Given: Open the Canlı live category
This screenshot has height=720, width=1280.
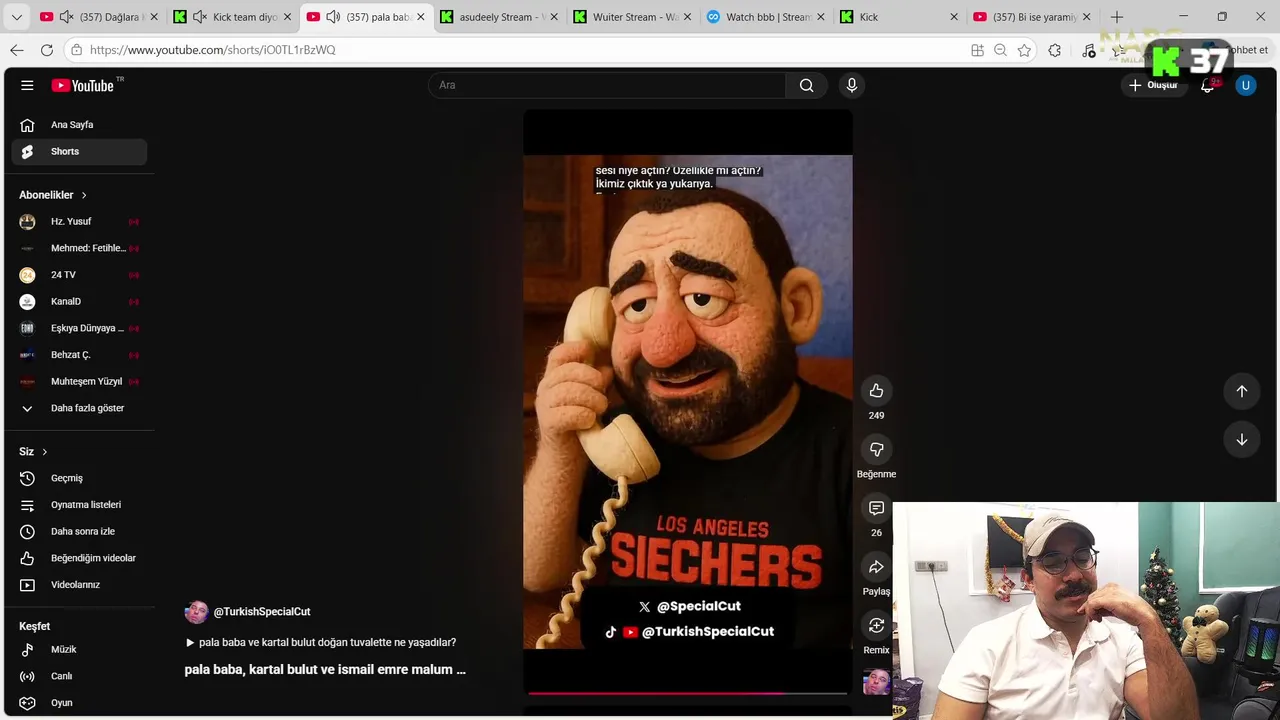Looking at the screenshot, I should (80, 676).
